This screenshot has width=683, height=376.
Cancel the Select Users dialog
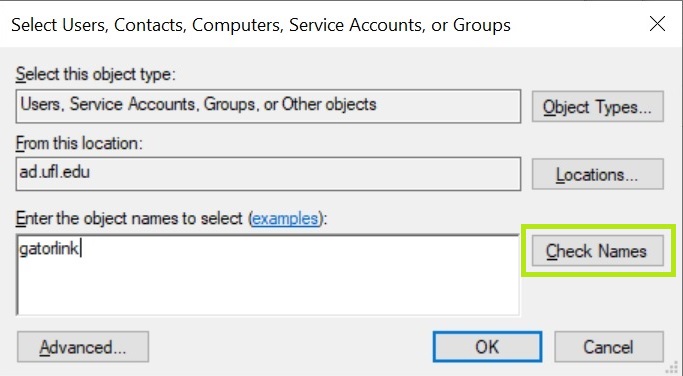[x=609, y=347]
